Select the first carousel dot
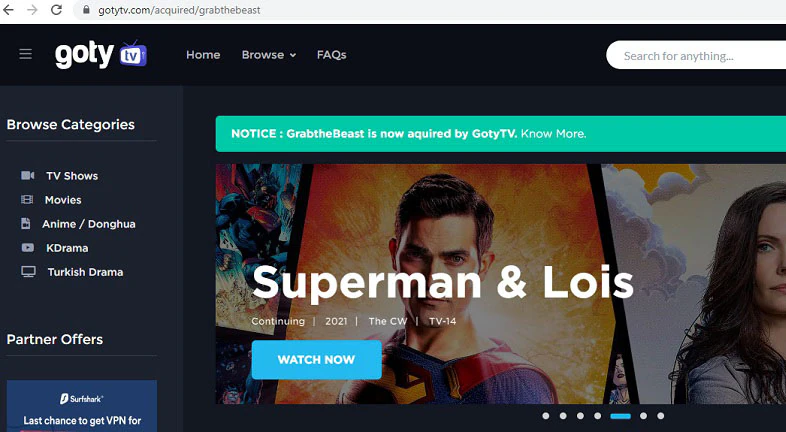The width and height of the screenshot is (786, 432). tap(546, 416)
